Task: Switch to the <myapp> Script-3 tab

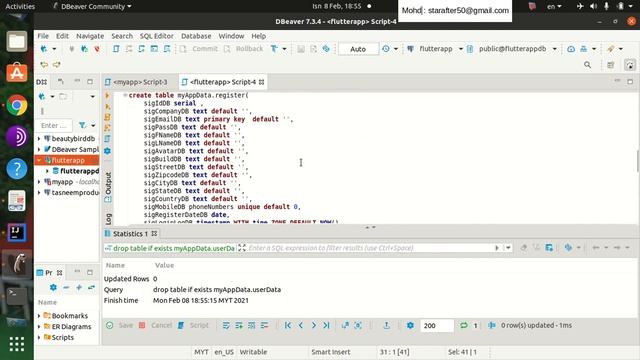Action: pyautogui.click(x=140, y=82)
